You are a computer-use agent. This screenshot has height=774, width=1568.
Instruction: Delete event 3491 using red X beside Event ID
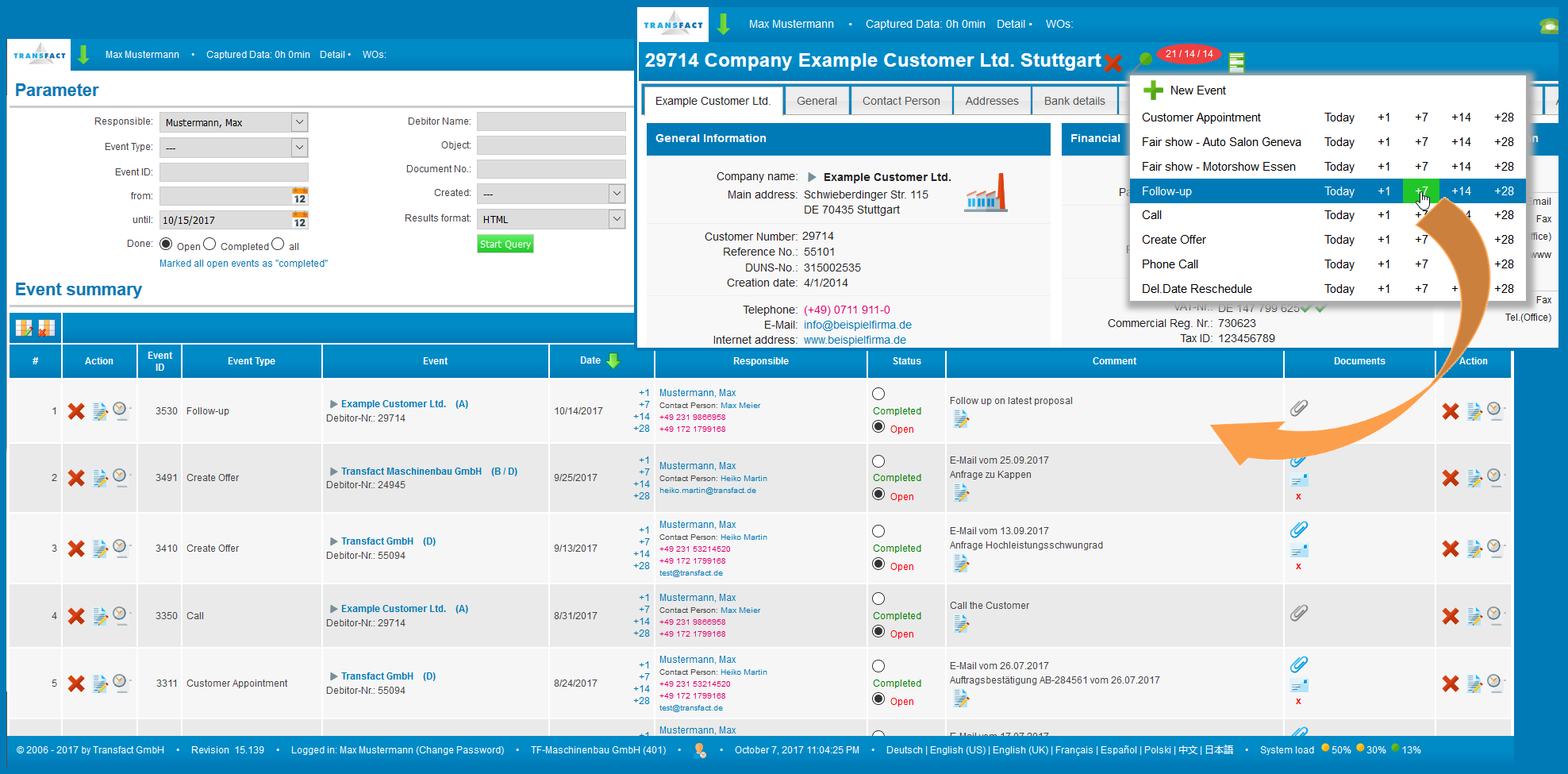click(76, 478)
